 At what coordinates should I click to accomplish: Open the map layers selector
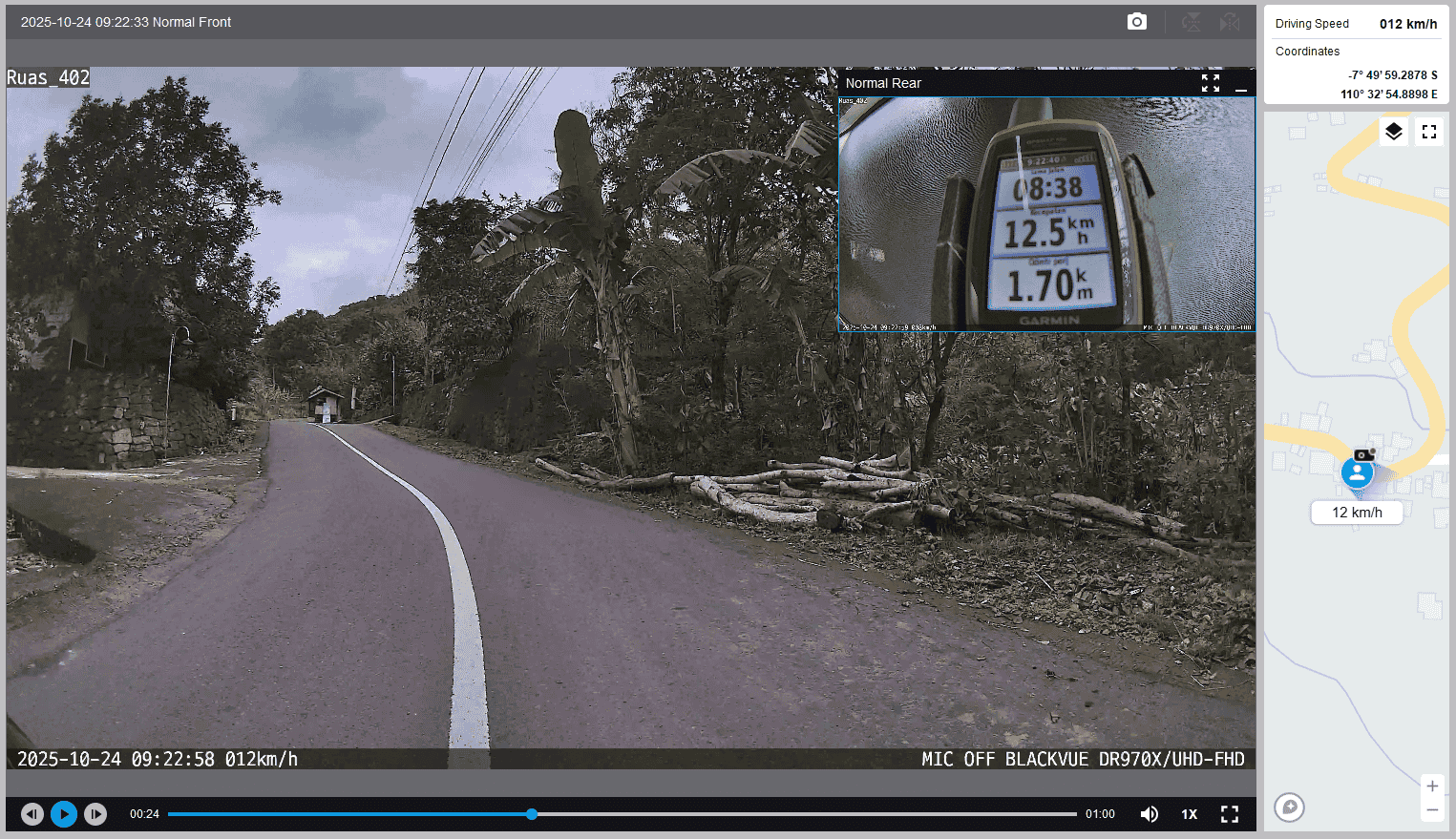point(1394,132)
